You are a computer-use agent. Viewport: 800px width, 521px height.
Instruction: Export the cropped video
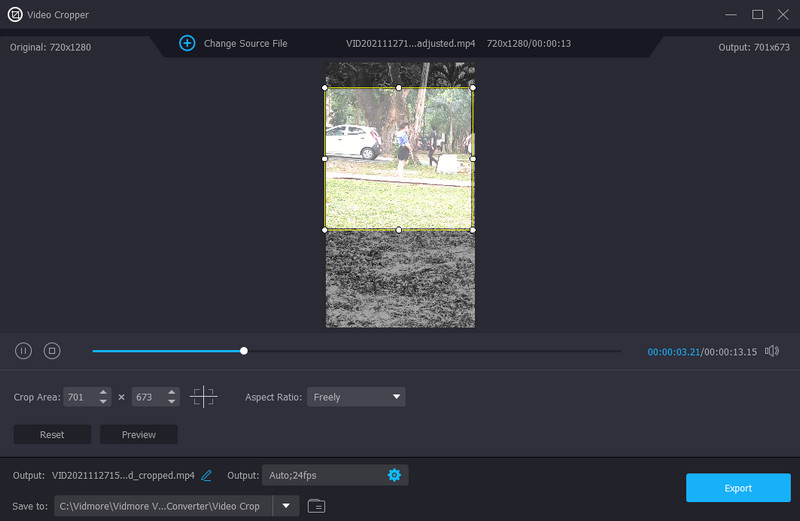(737, 488)
